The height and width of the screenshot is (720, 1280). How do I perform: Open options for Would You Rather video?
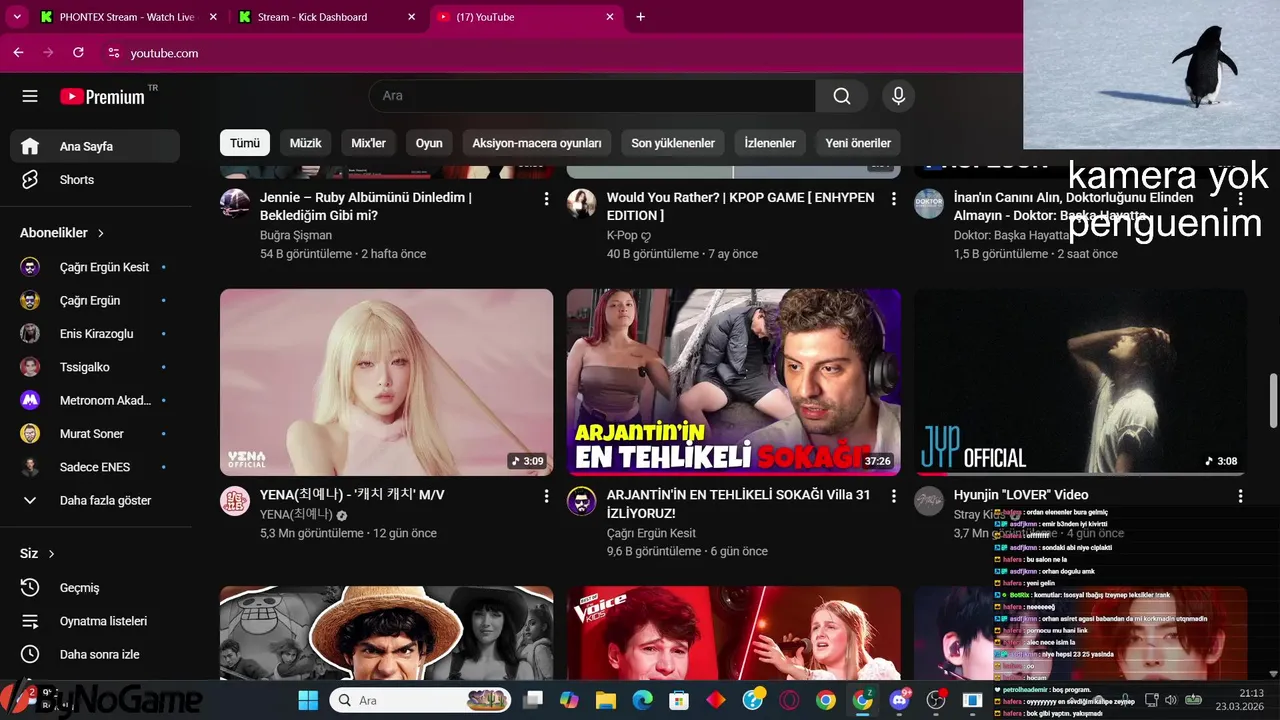tap(894, 199)
